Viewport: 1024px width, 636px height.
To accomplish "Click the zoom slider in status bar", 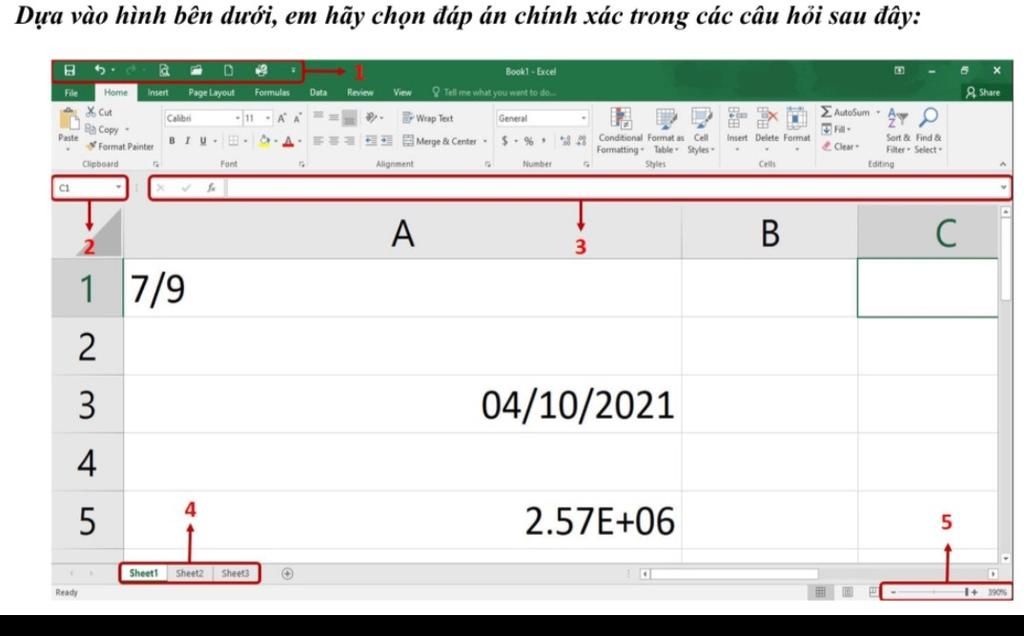I will point(934,592).
